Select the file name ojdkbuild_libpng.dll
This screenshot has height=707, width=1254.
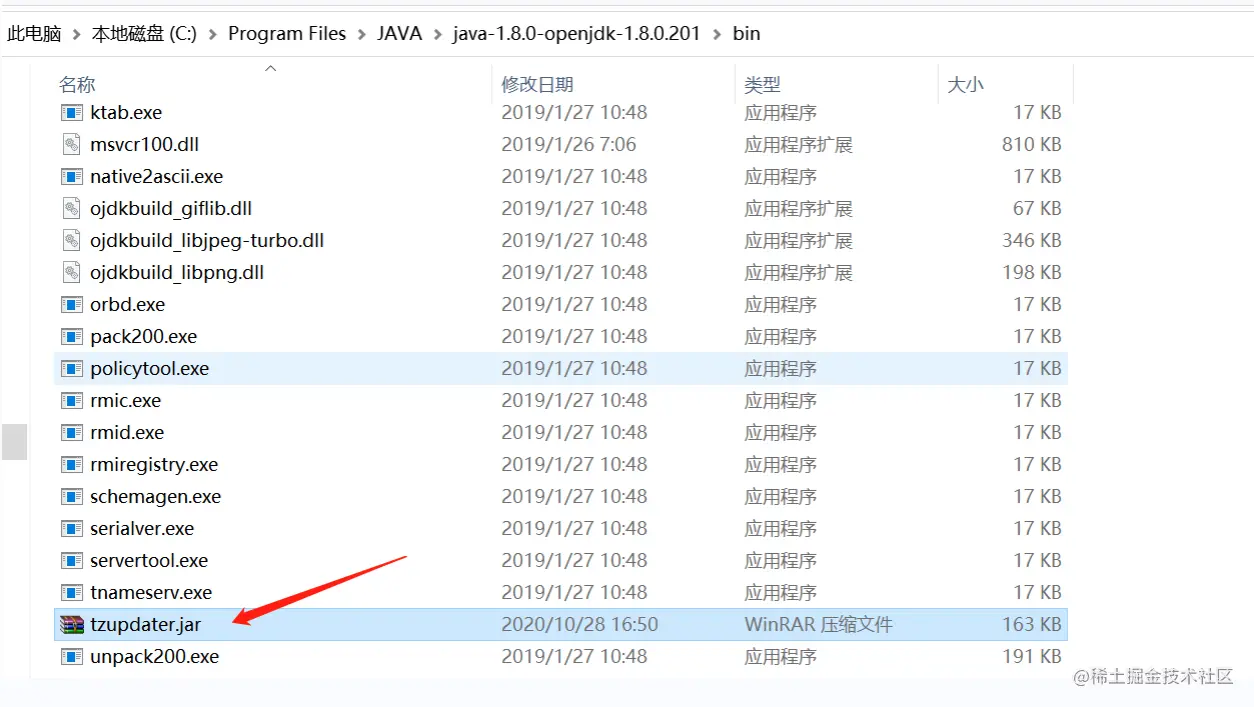tap(177, 273)
